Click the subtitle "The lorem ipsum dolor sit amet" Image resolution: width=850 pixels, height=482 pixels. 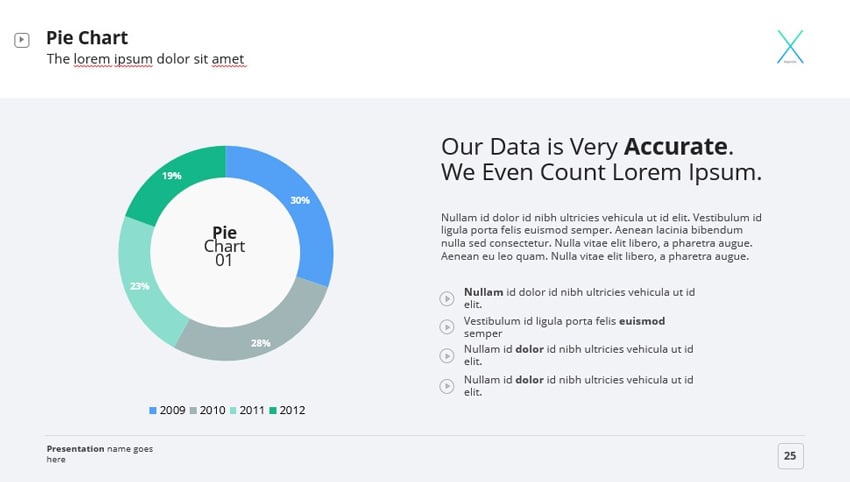(145, 59)
